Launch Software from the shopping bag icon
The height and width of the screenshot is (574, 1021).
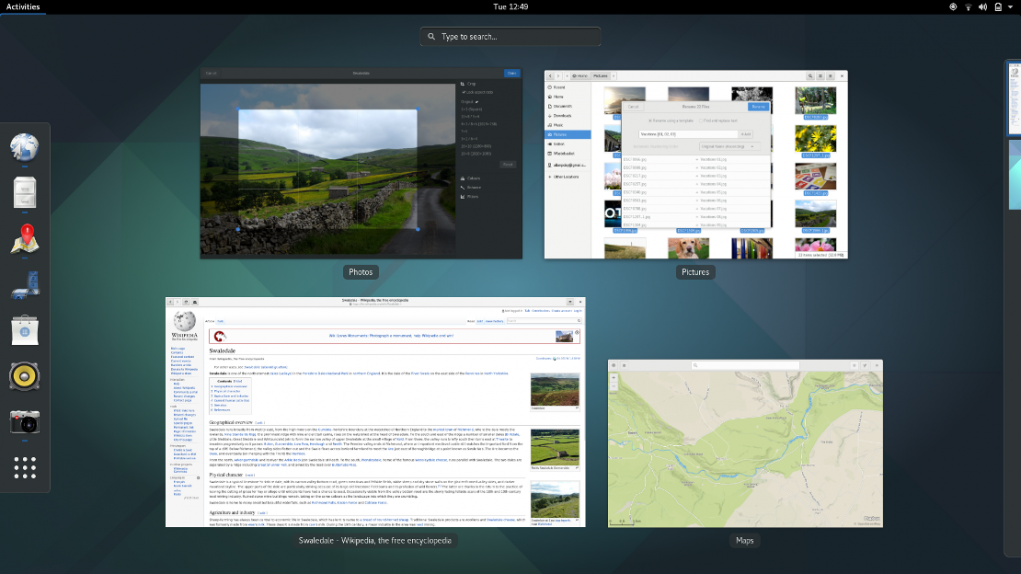(x=25, y=330)
